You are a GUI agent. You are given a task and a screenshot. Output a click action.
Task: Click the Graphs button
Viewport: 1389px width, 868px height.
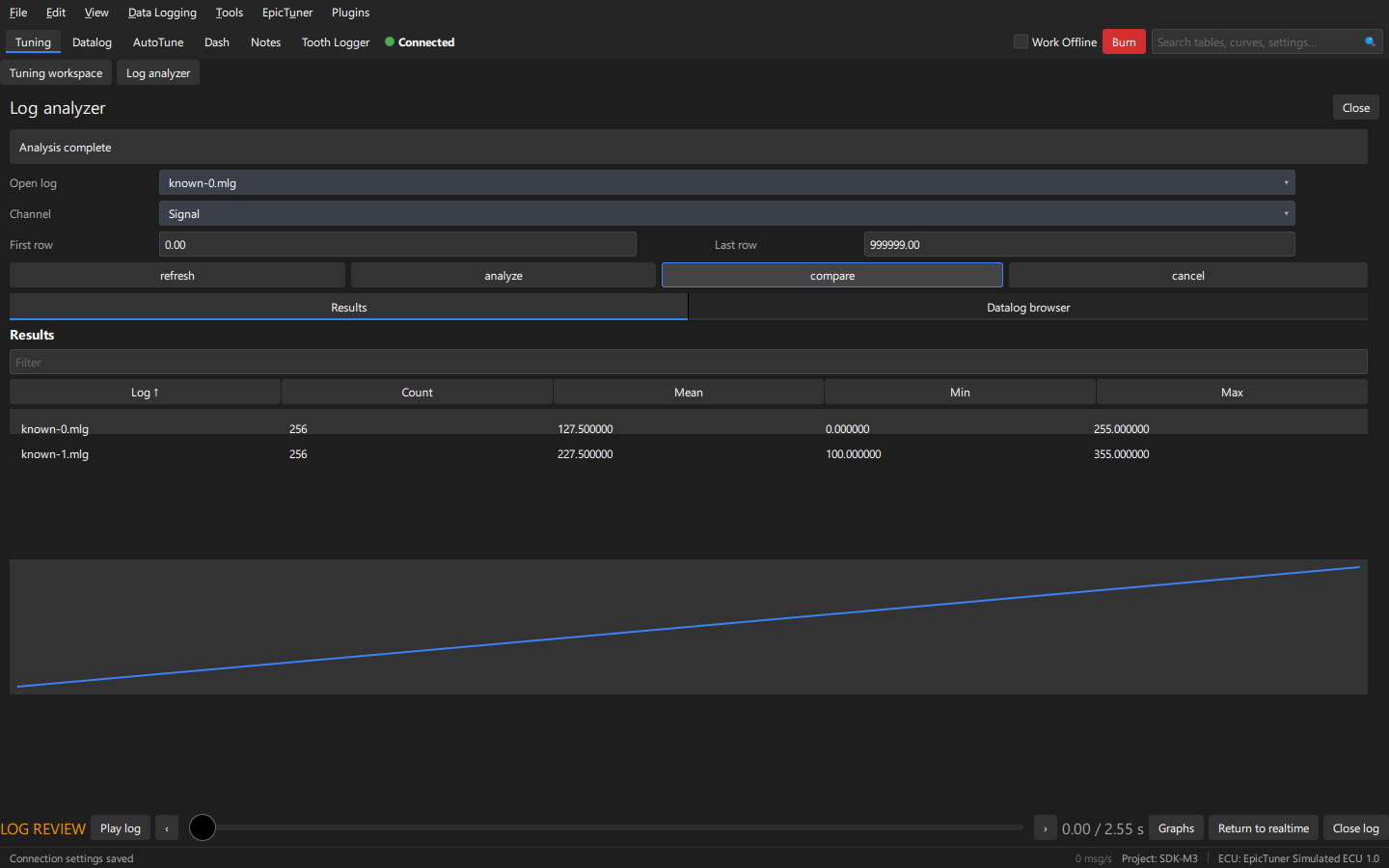tap(1176, 828)
